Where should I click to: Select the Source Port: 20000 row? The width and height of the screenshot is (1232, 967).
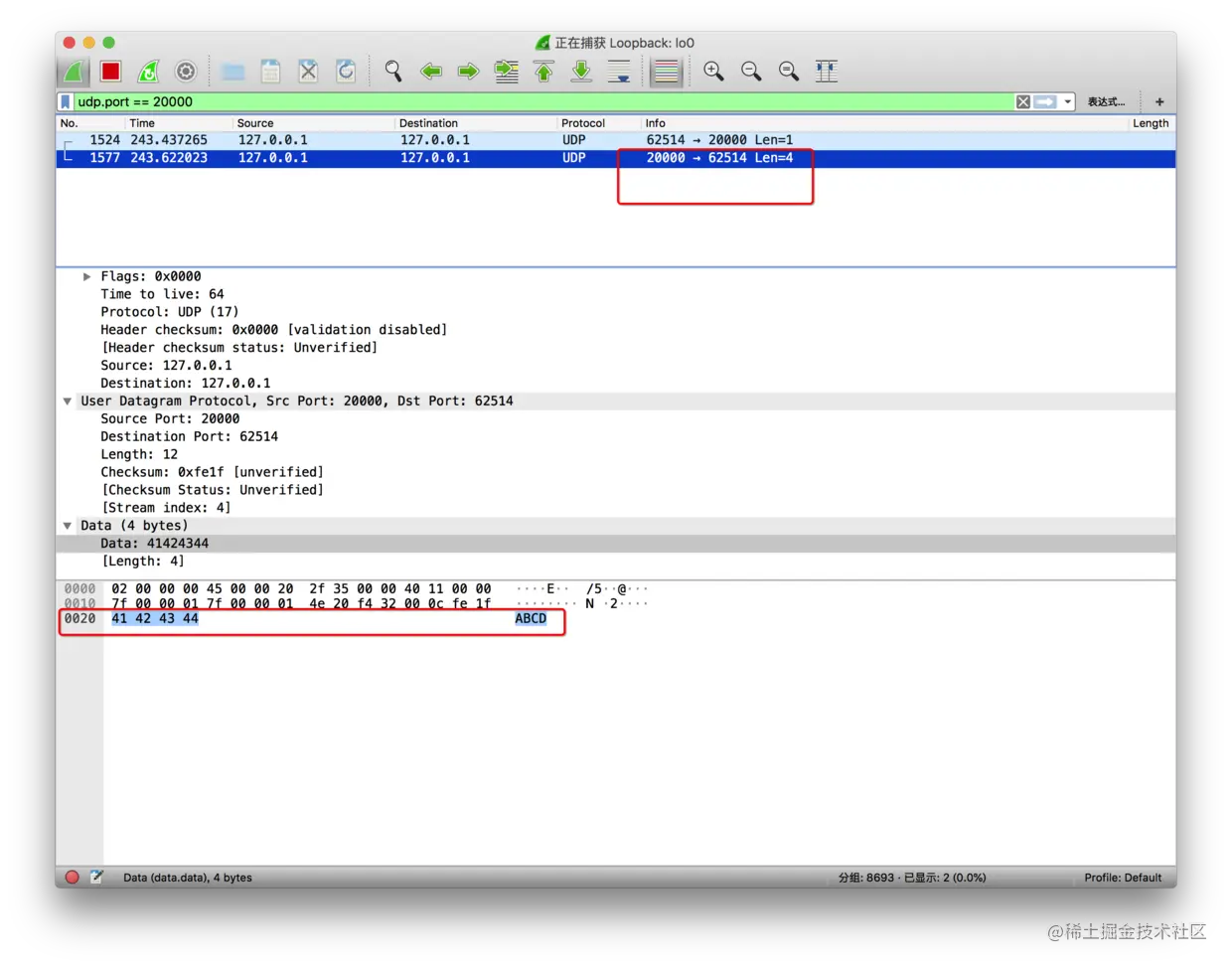(616, 419)
